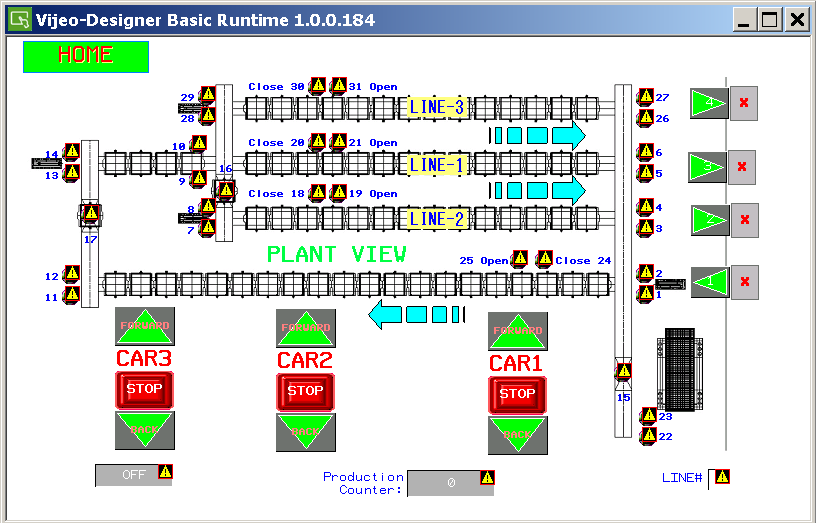
Task: Select green arrow button number 1
Action: (710, 282)
